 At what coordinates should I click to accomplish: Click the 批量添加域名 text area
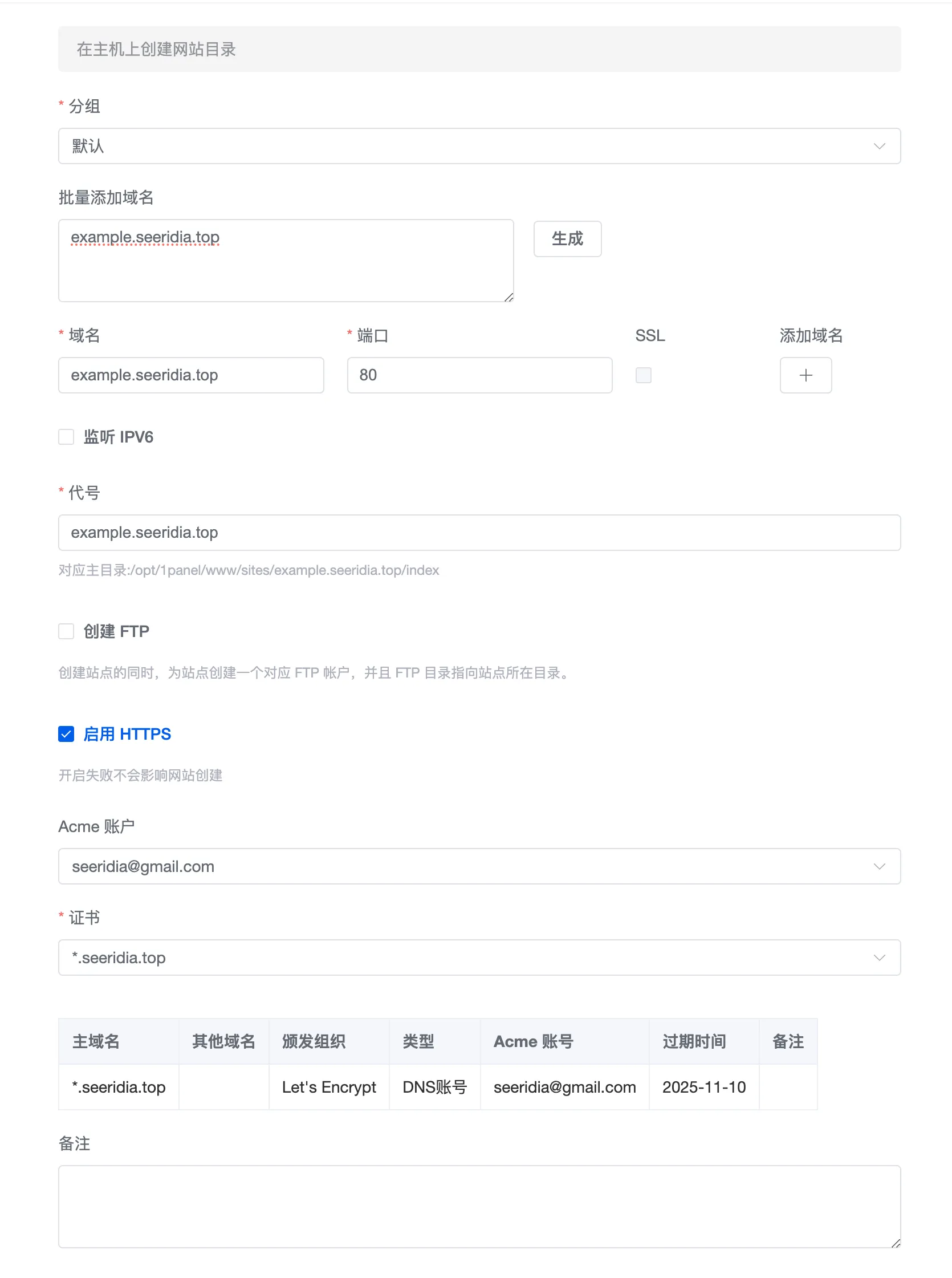click(285, 265)
